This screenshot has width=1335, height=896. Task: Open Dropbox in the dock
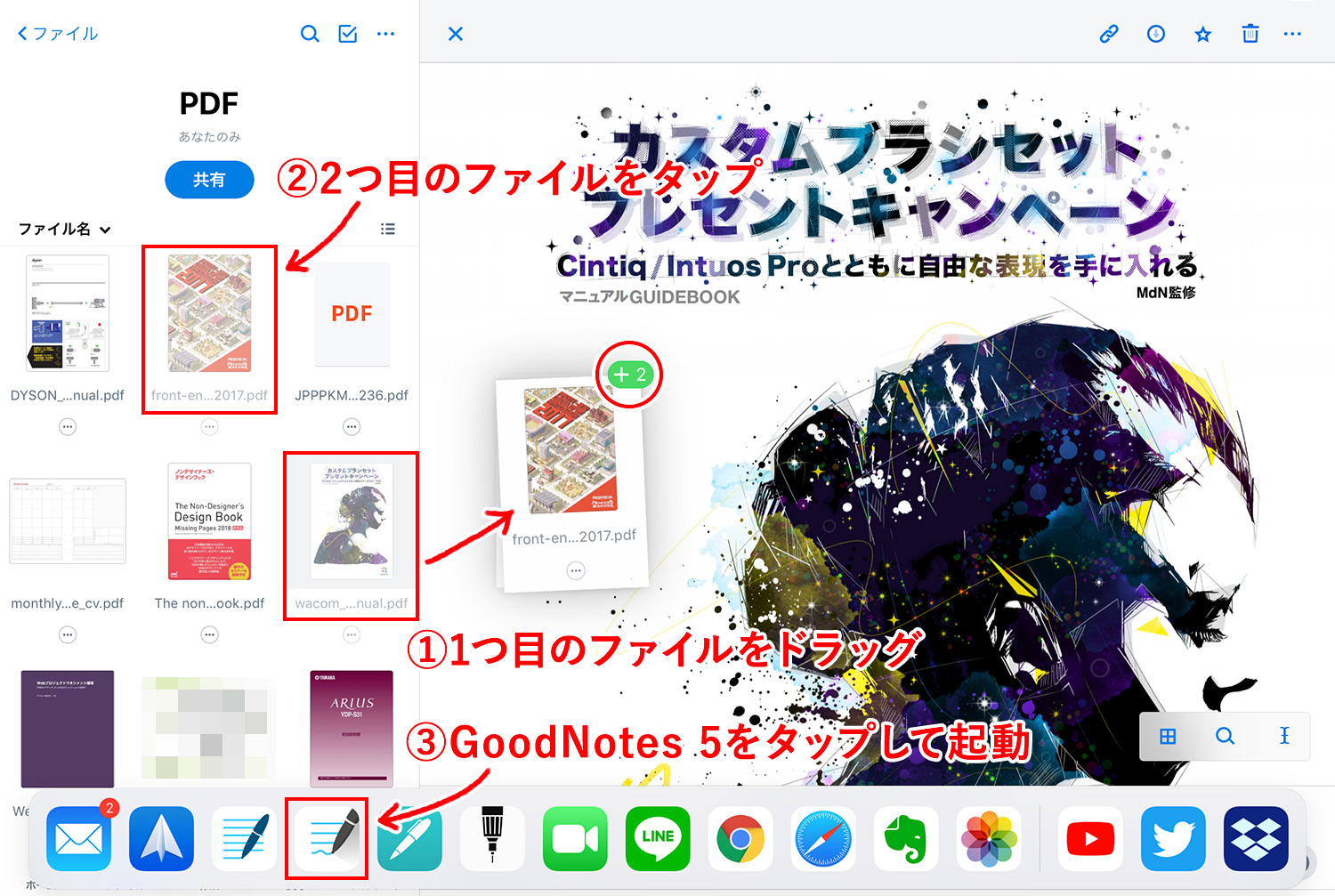1257,839
